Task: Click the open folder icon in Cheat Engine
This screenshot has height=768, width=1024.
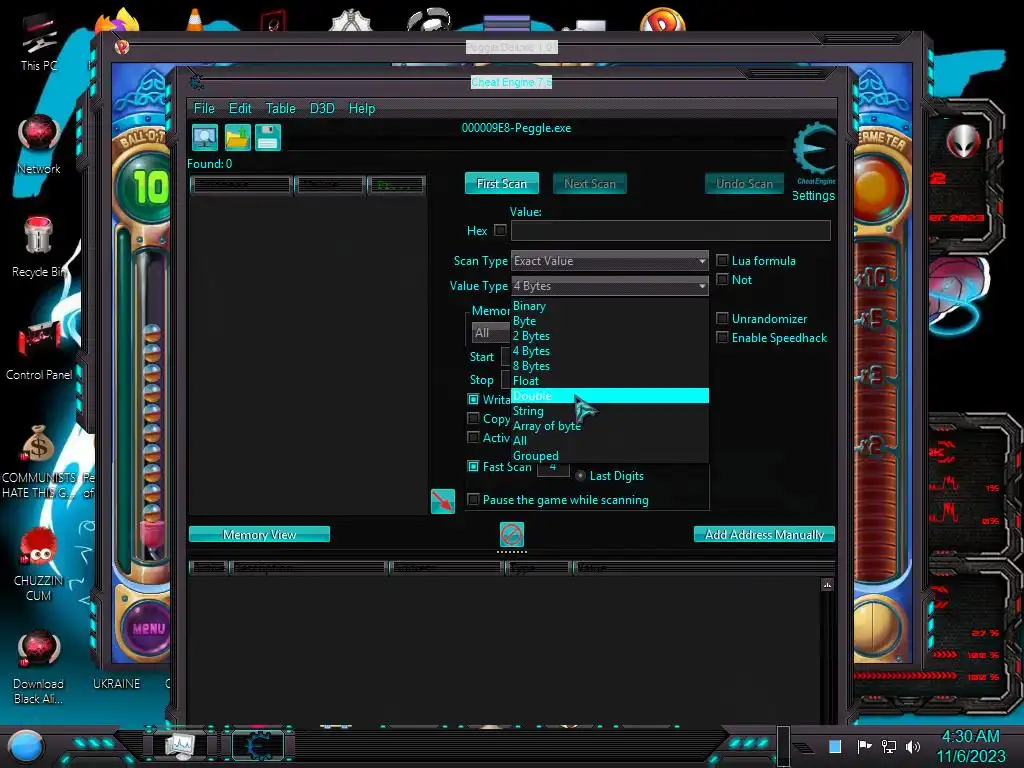Action: (237, 138)
